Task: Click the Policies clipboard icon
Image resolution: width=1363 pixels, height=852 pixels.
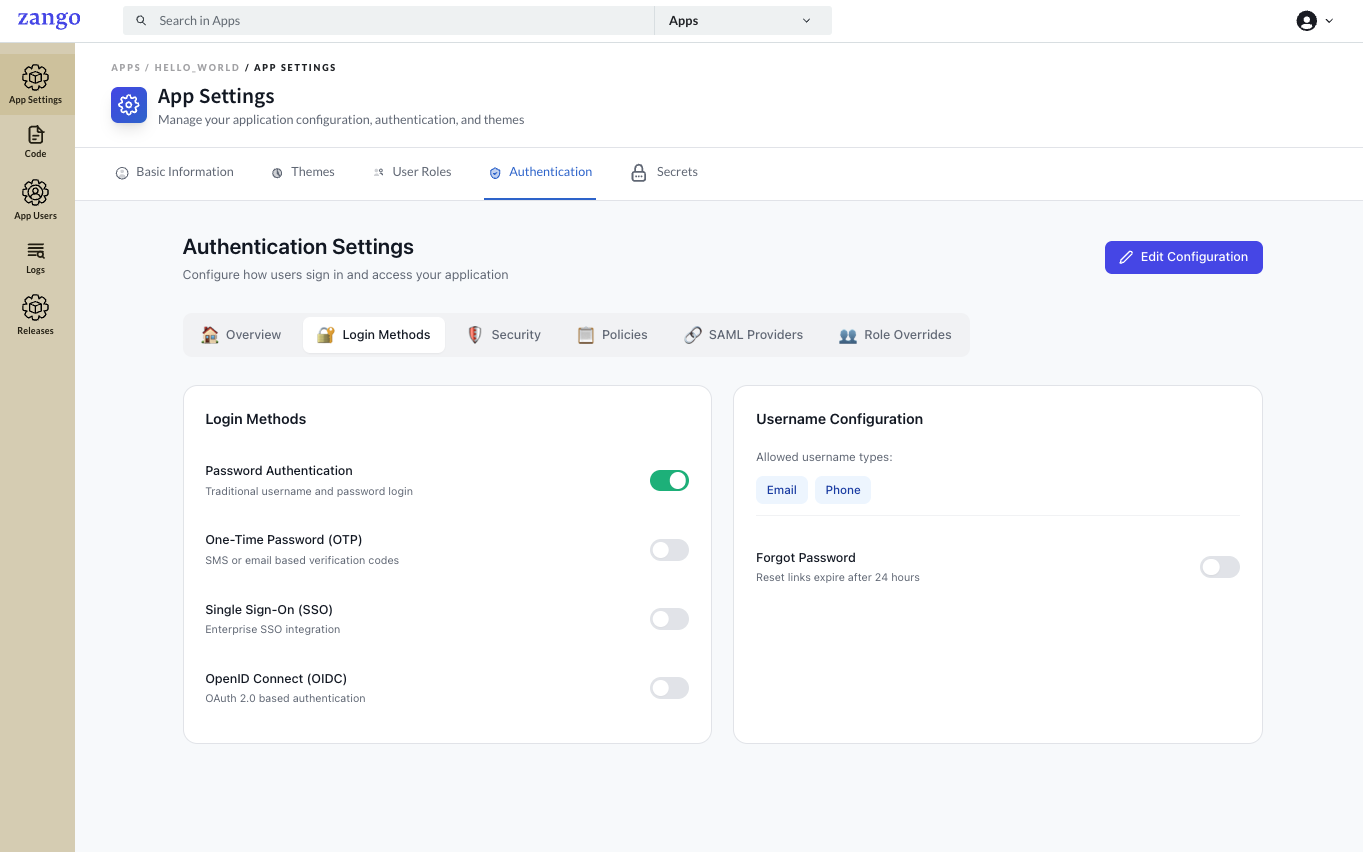Action: pos(586,335)
